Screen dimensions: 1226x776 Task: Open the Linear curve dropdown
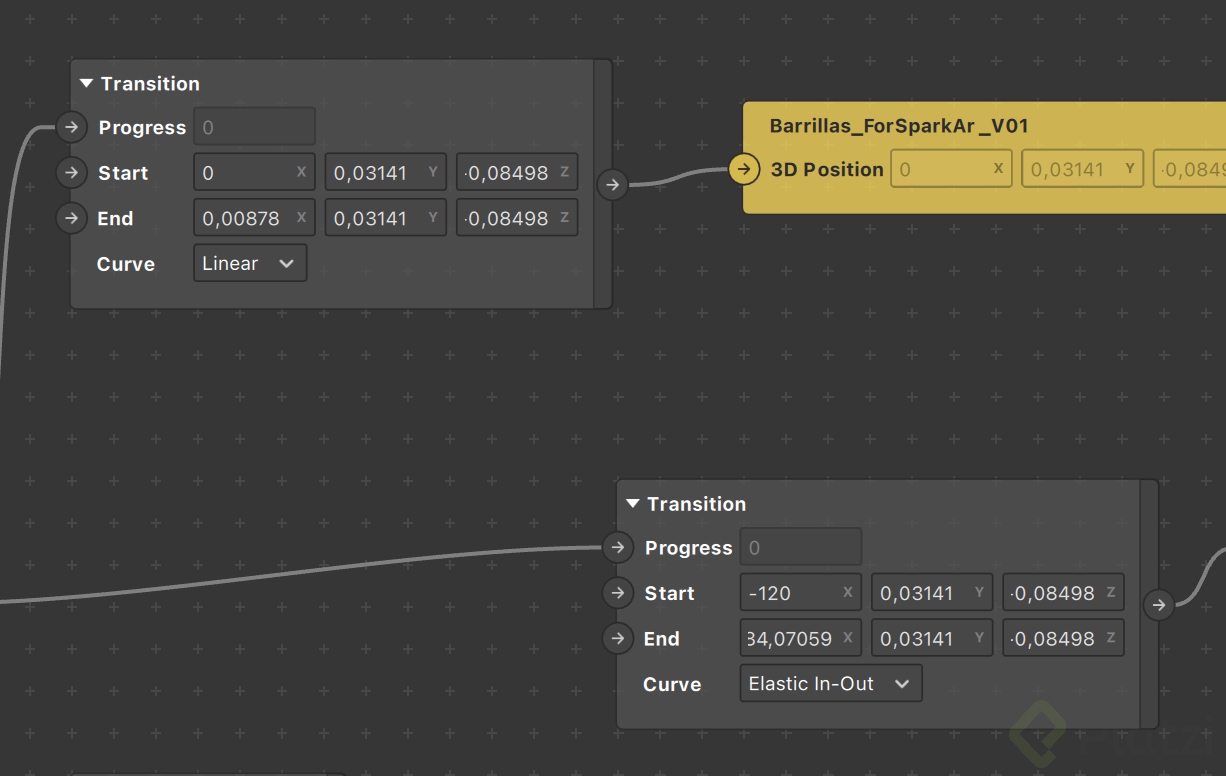click(249, 264)
